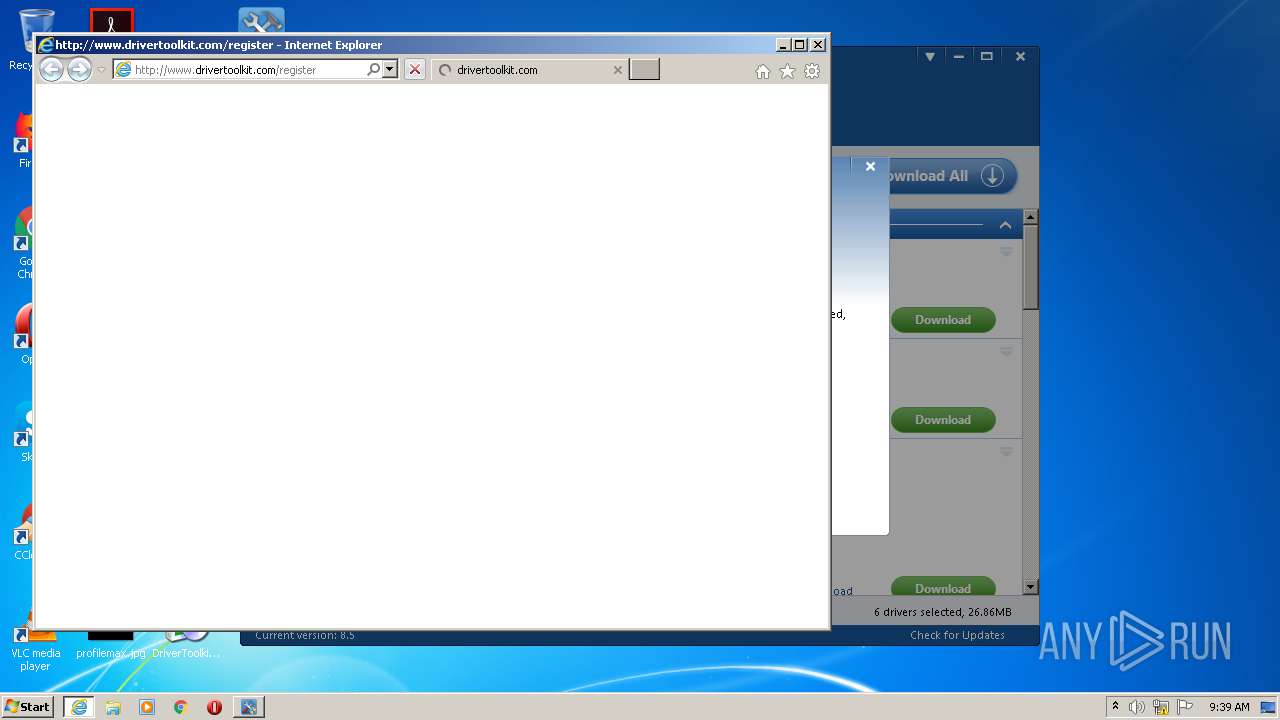1280x720 pixels.
Task: Select the drivertoolkit.com browser tab
Action: [530, 70]
